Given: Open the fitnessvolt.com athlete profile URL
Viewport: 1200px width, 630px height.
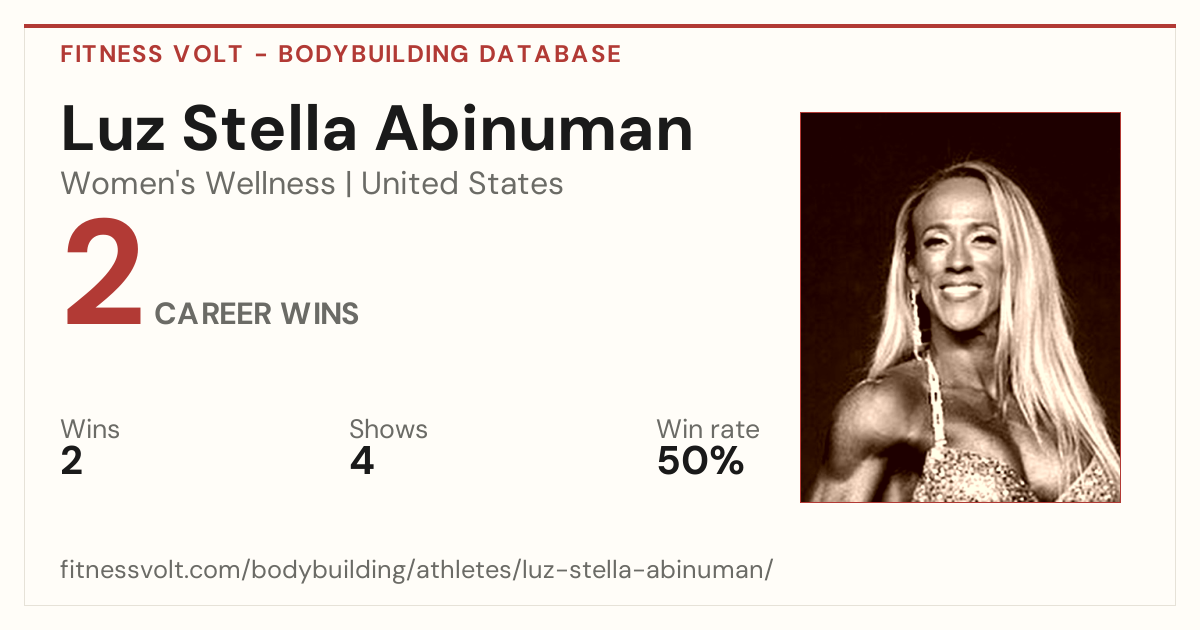Looking at the screenshot, I should 417,570.
